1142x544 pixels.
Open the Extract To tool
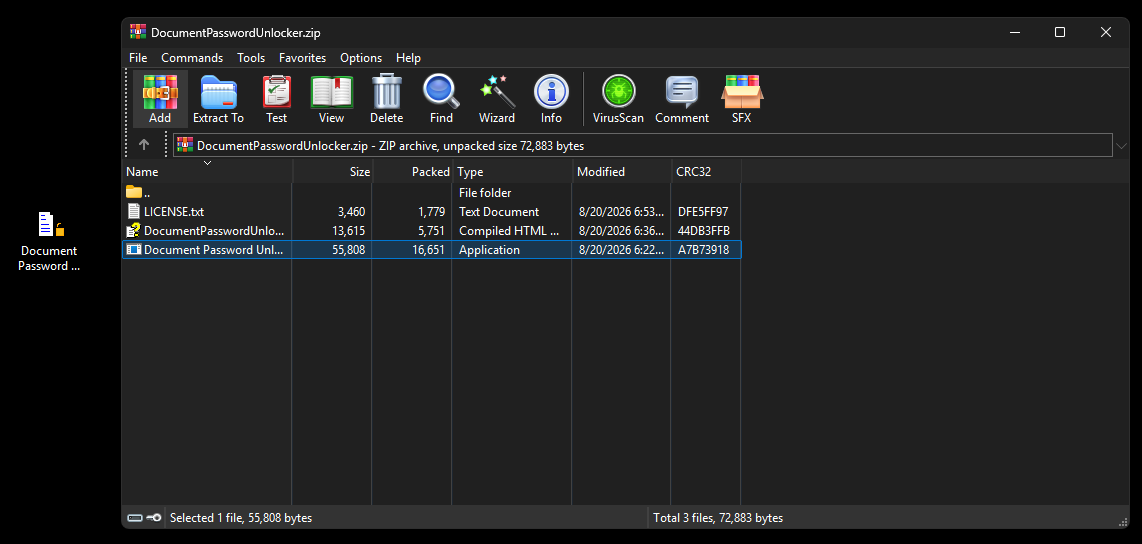[x=218, y=99]
